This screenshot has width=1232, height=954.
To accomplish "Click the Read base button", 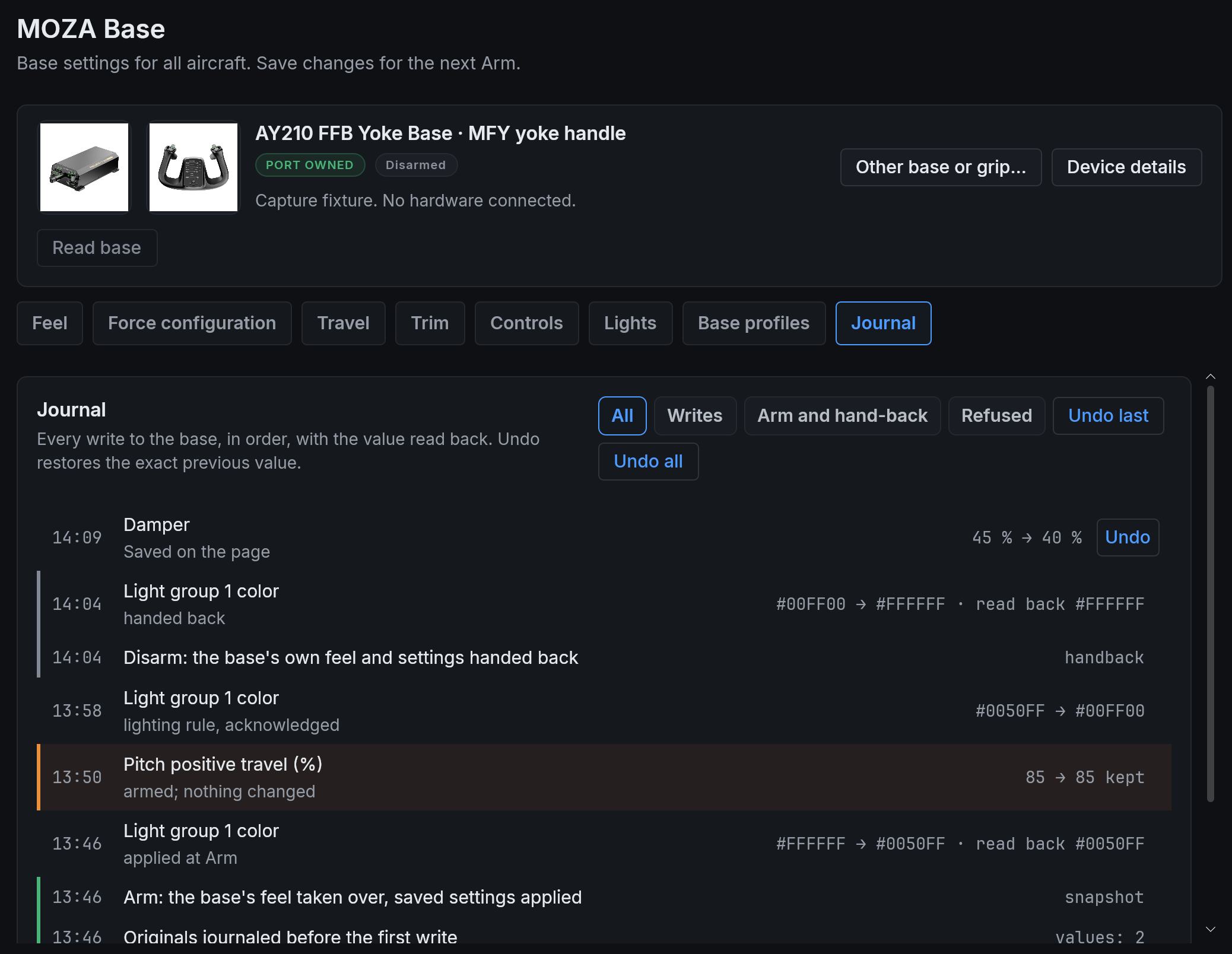I will [97, 248].
